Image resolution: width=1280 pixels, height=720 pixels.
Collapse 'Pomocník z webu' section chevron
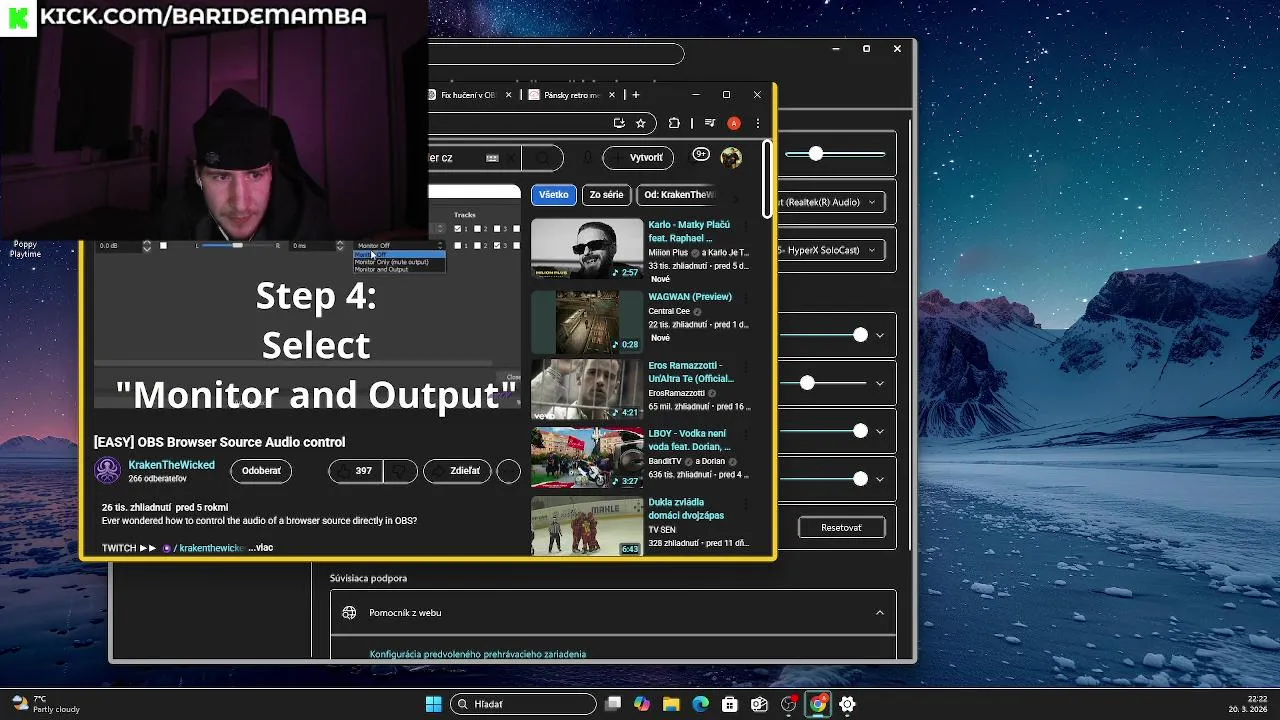880,613
